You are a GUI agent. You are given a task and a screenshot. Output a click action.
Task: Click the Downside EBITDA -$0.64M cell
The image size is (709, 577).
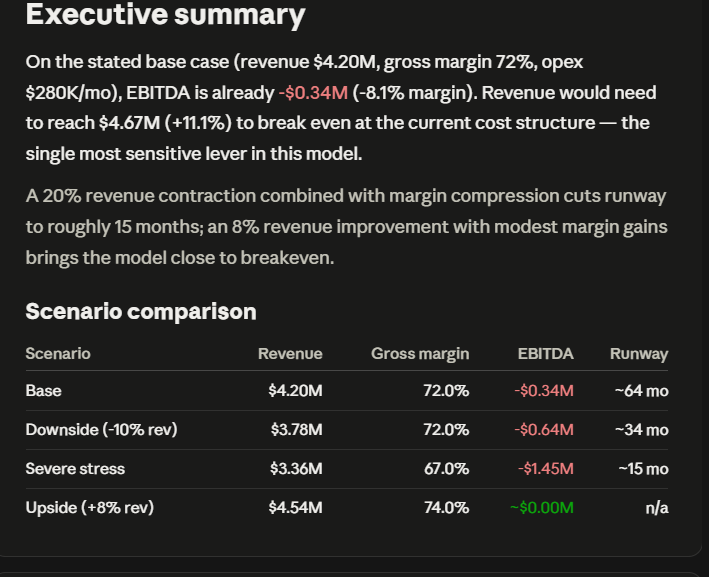(544, 430)
